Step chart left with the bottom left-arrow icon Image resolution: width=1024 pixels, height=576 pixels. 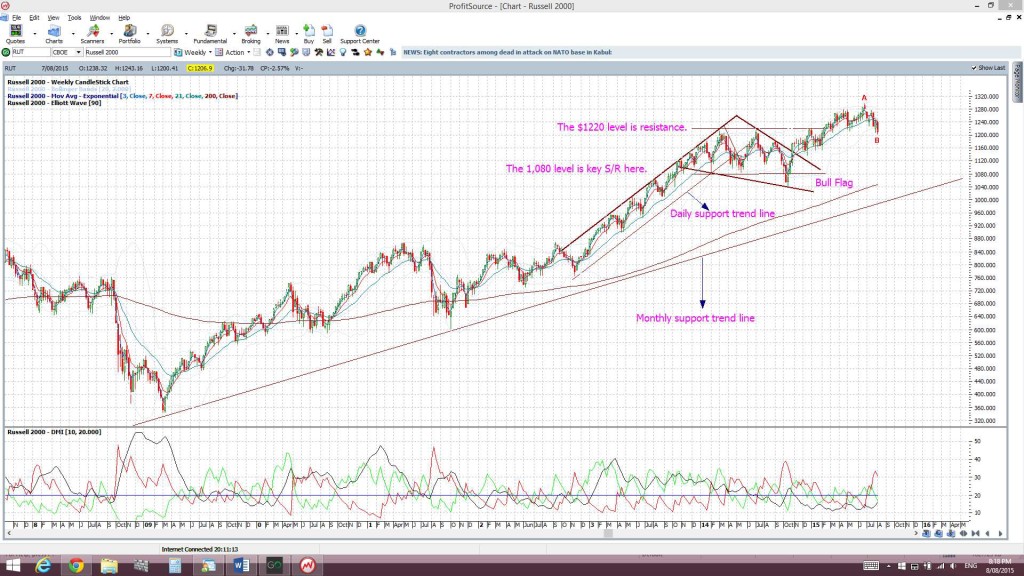coord(987,534)
